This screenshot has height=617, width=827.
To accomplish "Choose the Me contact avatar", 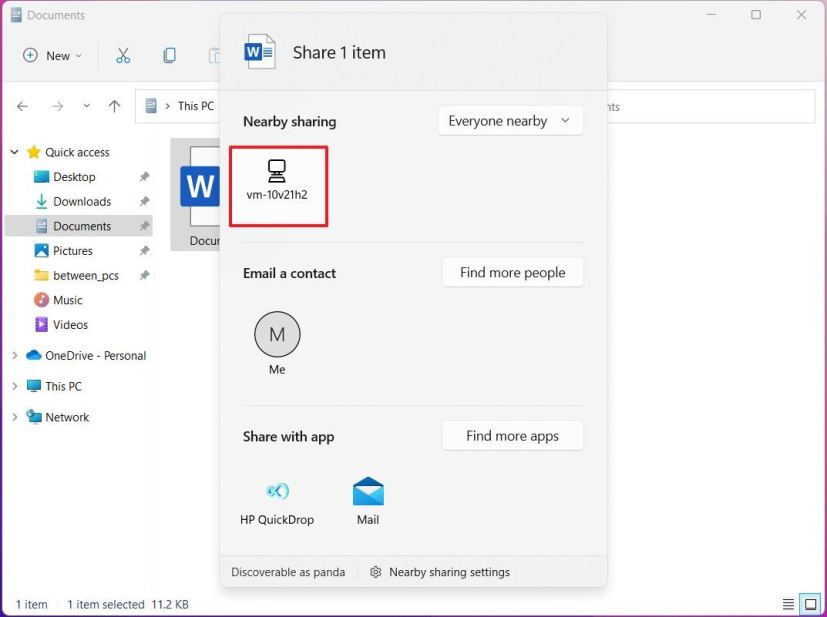I will coord(277,334).
